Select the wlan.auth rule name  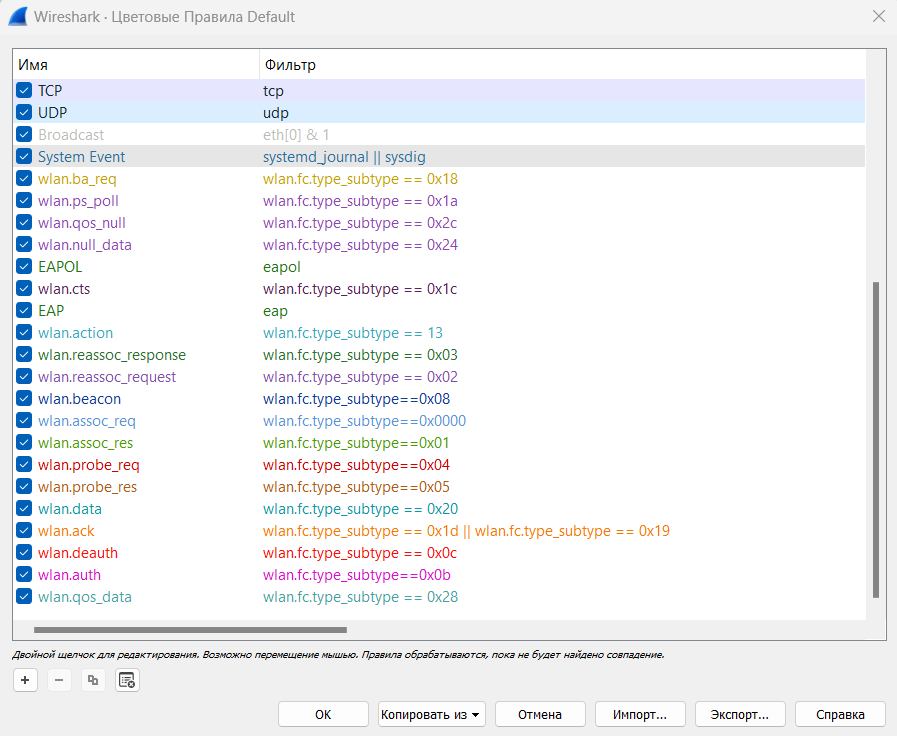(69, 575)
